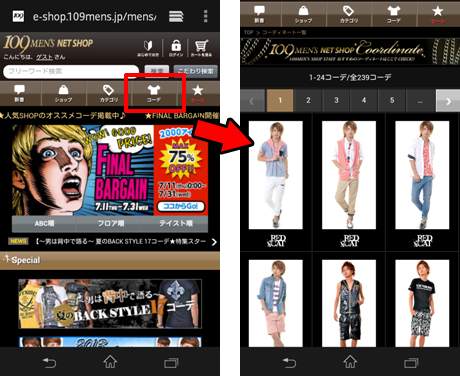Select セール star icon in right phone
This screenshot has width=460, height=376.
pos(438,14)
